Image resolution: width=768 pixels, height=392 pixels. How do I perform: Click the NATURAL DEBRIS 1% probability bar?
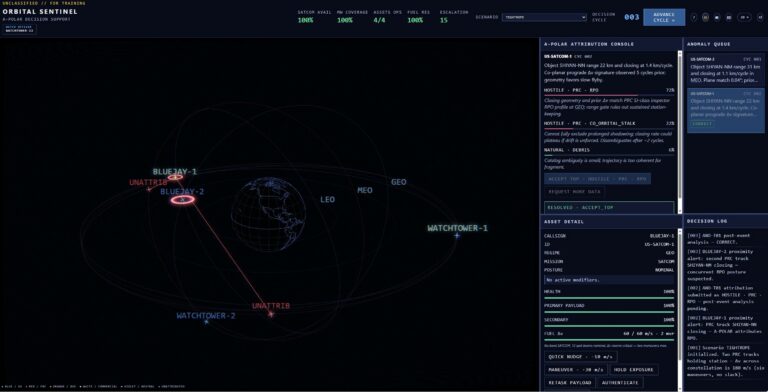pyautogui.click(x=609, y=155)
